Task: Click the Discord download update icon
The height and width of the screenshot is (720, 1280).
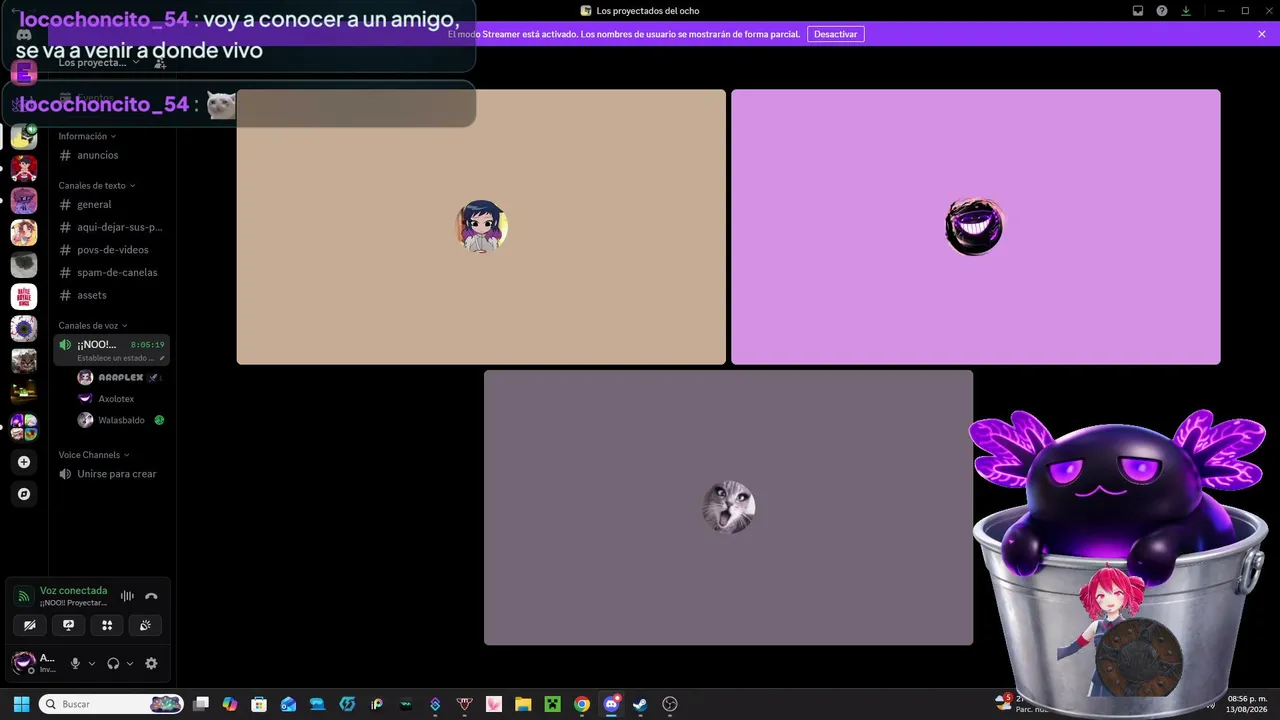Action: point(1186,11)
